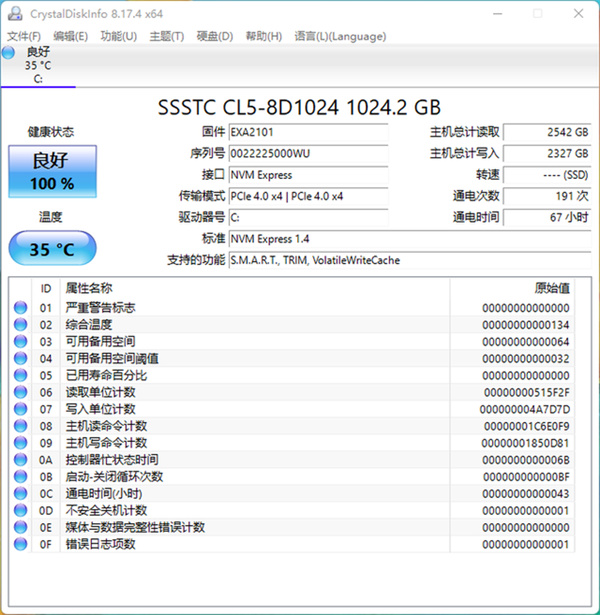The width and height of the screenshot is (600, 615).
Task: Select the 不安全关机计数 attribute row
Action: tap(292, 510)
